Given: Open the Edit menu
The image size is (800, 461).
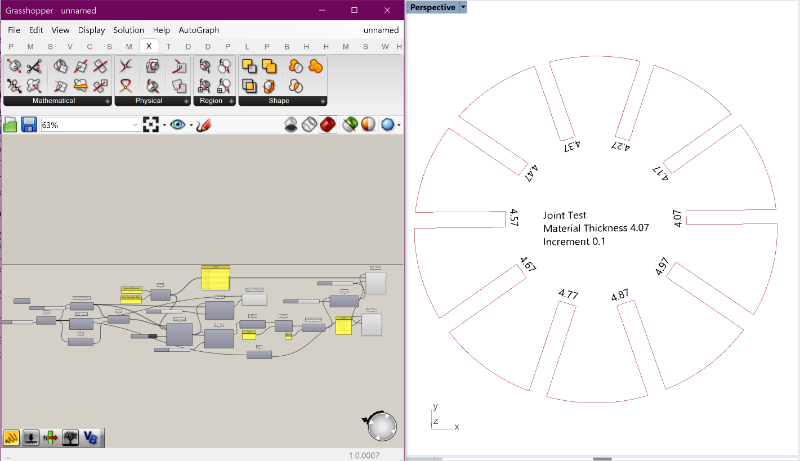Looking at the screenshot, I should point(36,30).
